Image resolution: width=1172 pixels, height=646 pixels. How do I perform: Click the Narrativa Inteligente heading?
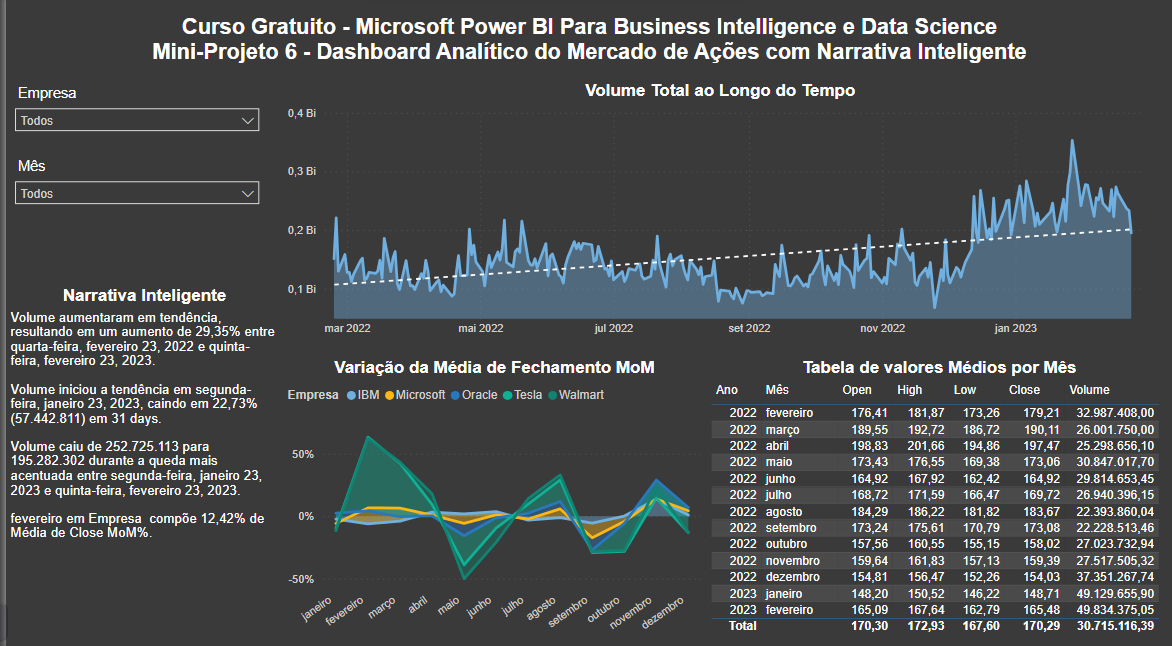click(144, 295)
